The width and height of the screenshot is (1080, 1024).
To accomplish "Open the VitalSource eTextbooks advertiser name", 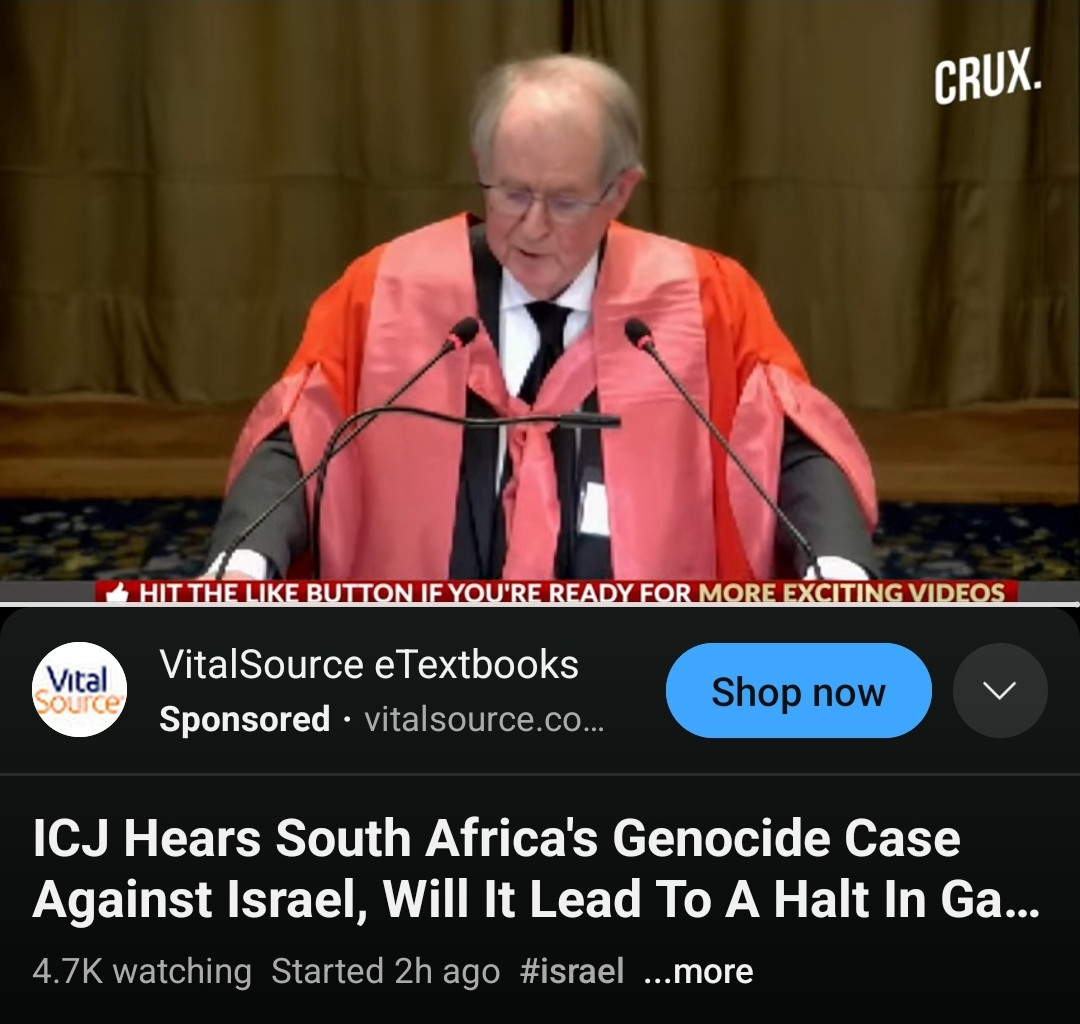I will 368,665.
